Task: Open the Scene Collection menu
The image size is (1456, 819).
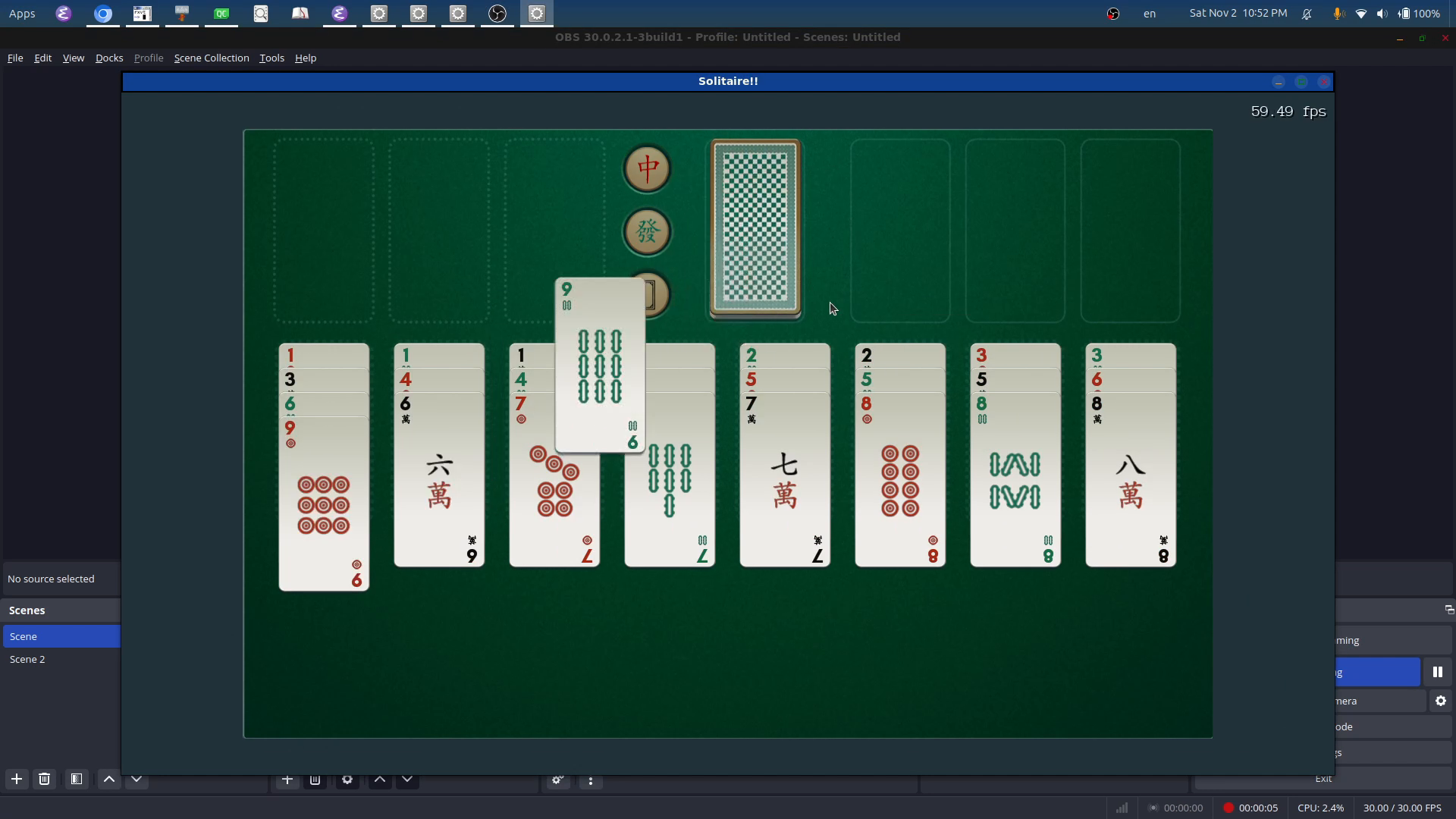Action: click(212, 58)
